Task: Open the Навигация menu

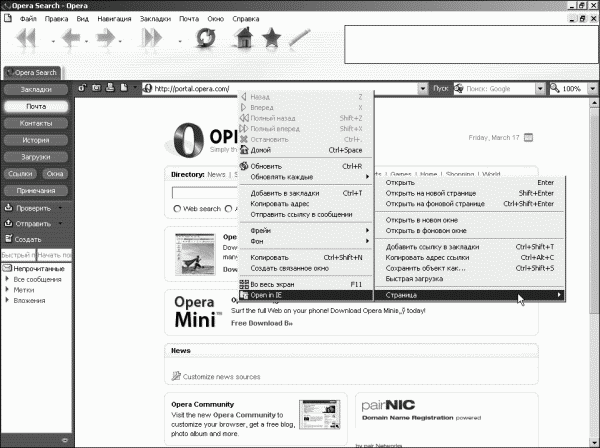Action: [x=114, y=19]
